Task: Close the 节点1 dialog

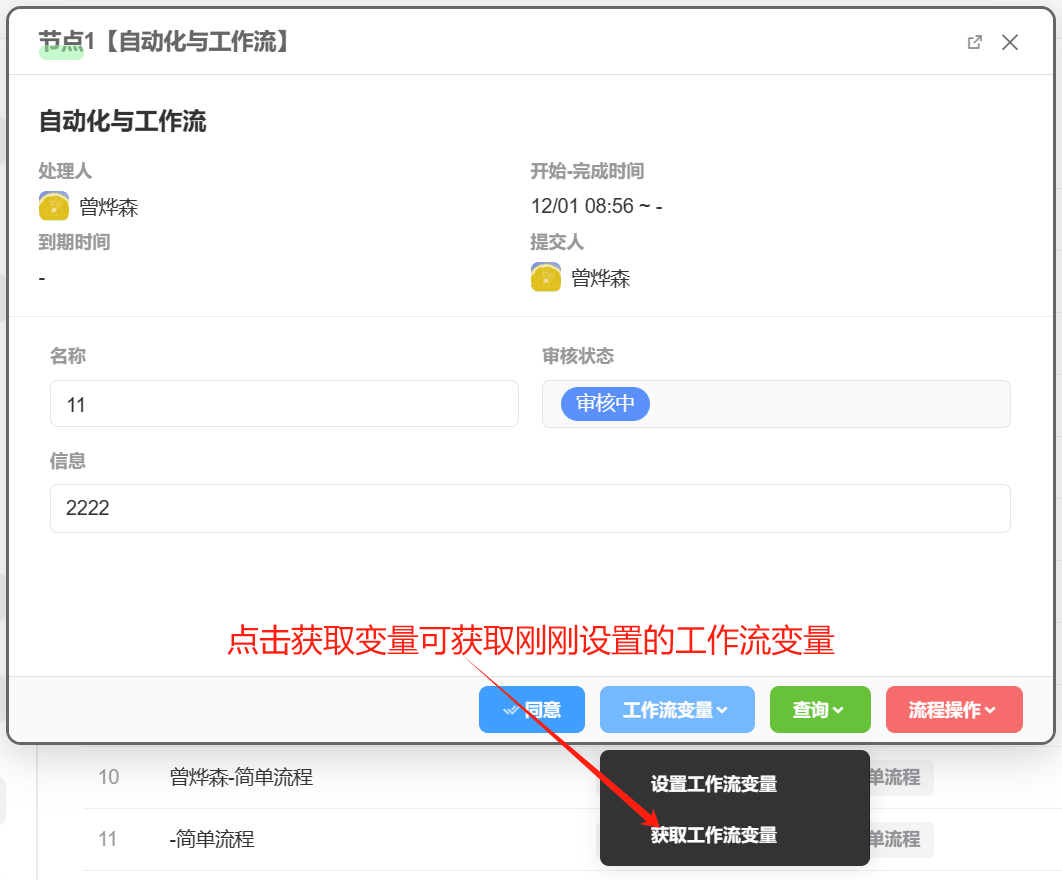Action: click(x=1010, y=42)
